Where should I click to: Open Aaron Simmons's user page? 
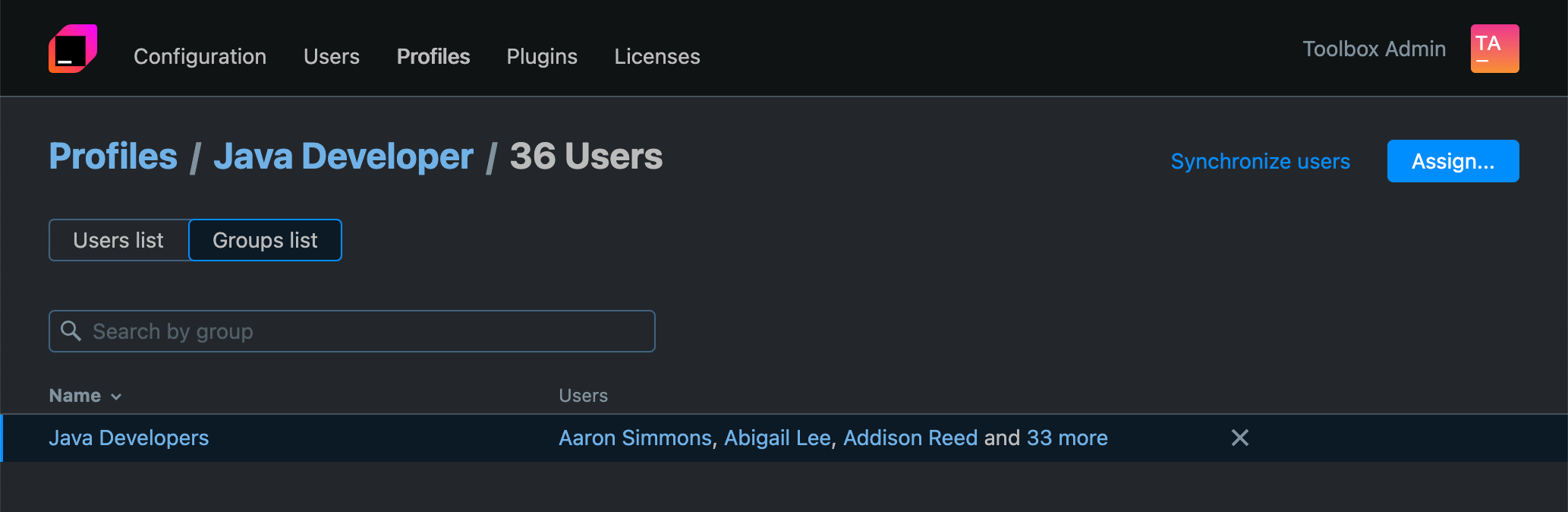pyautogui.click(x=635, y=438)
